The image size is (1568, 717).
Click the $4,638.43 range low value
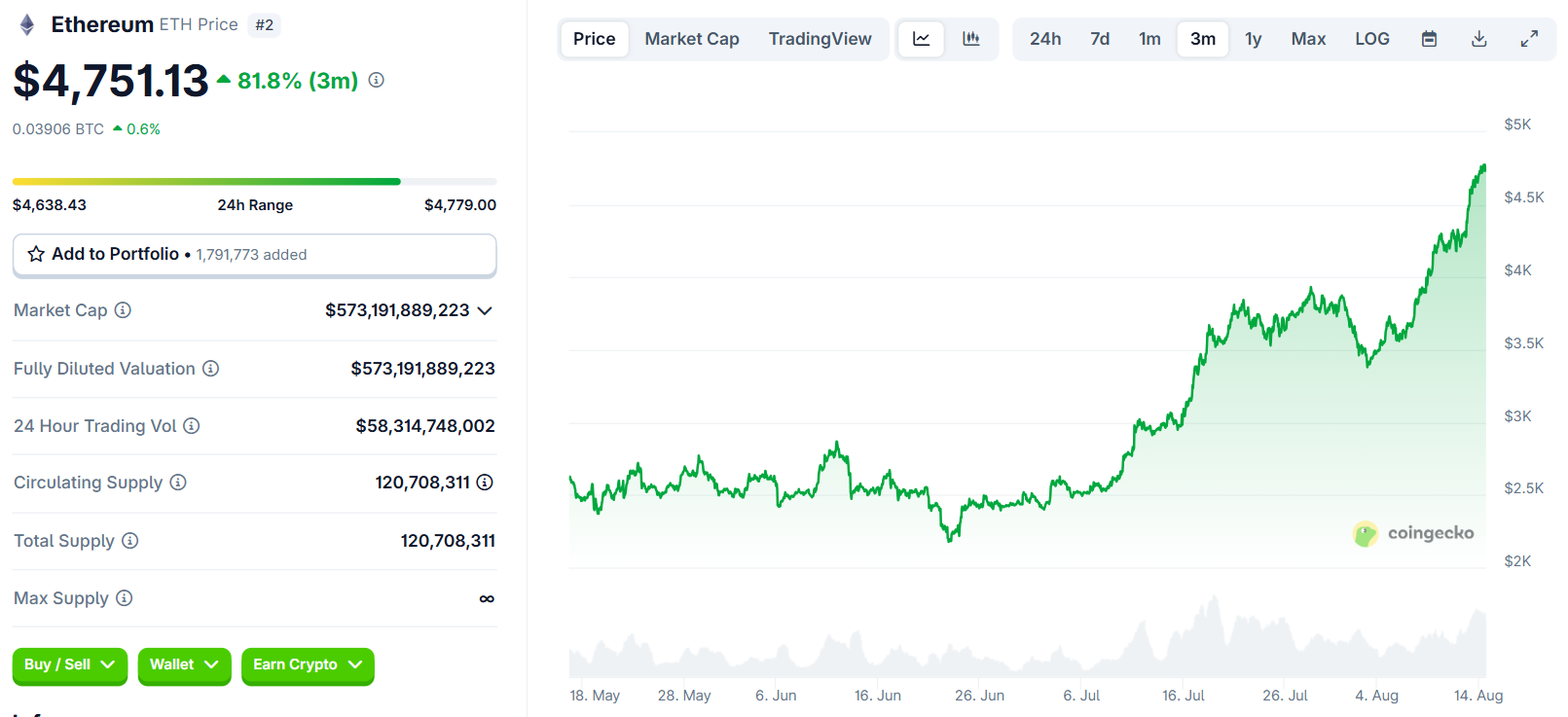tap(50, 205)
